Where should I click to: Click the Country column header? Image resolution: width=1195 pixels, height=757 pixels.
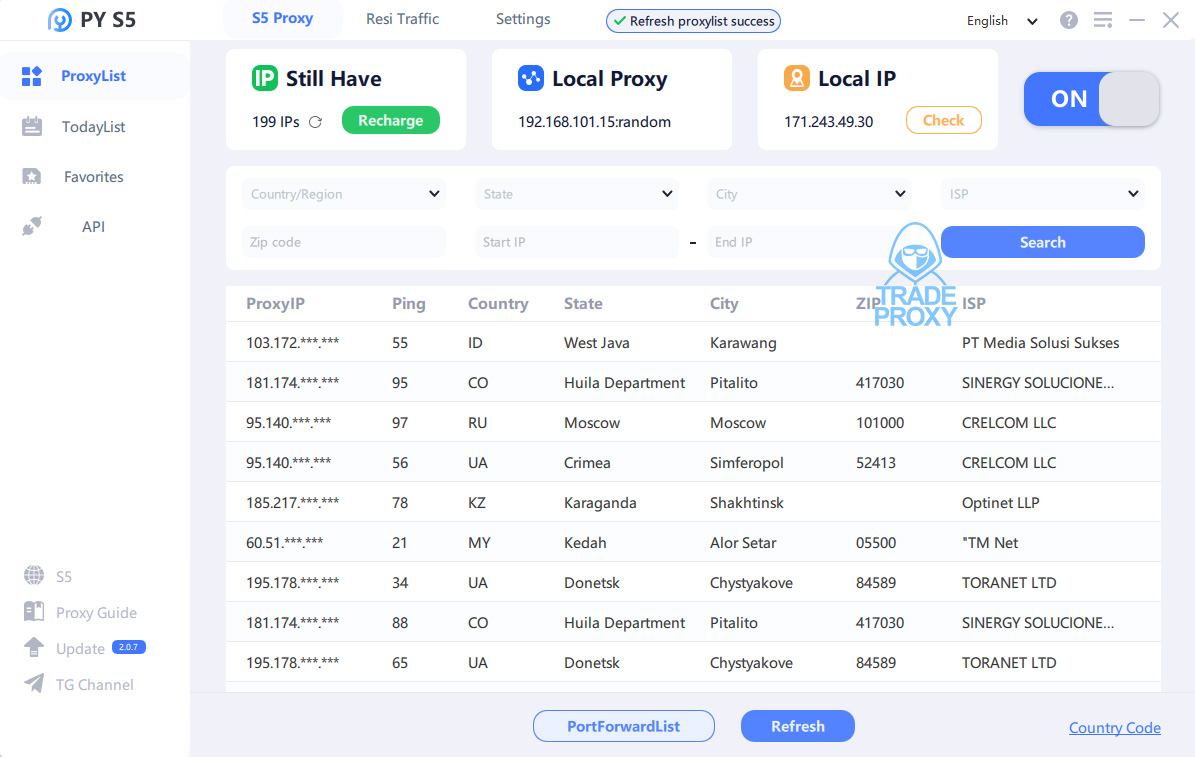point(498,303)
